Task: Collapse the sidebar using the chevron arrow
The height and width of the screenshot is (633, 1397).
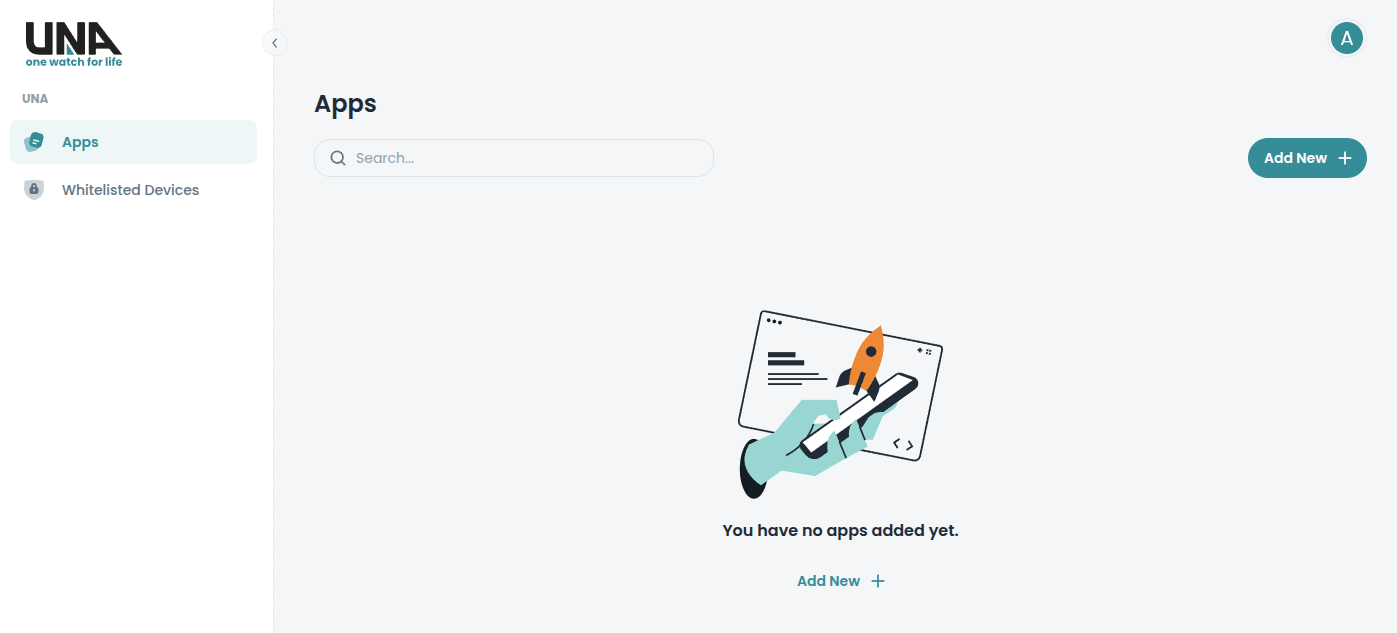Action: pyautogui.click(x=274, y=43)
